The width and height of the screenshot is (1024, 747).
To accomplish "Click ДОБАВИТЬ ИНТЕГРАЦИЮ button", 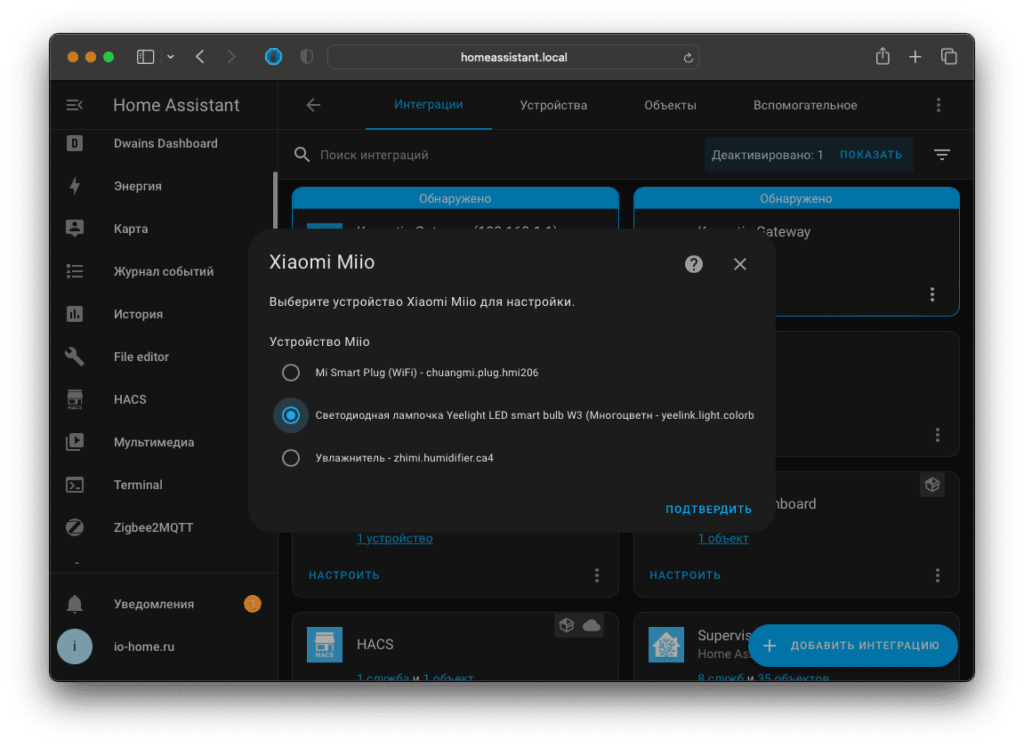I will [852, 646].
